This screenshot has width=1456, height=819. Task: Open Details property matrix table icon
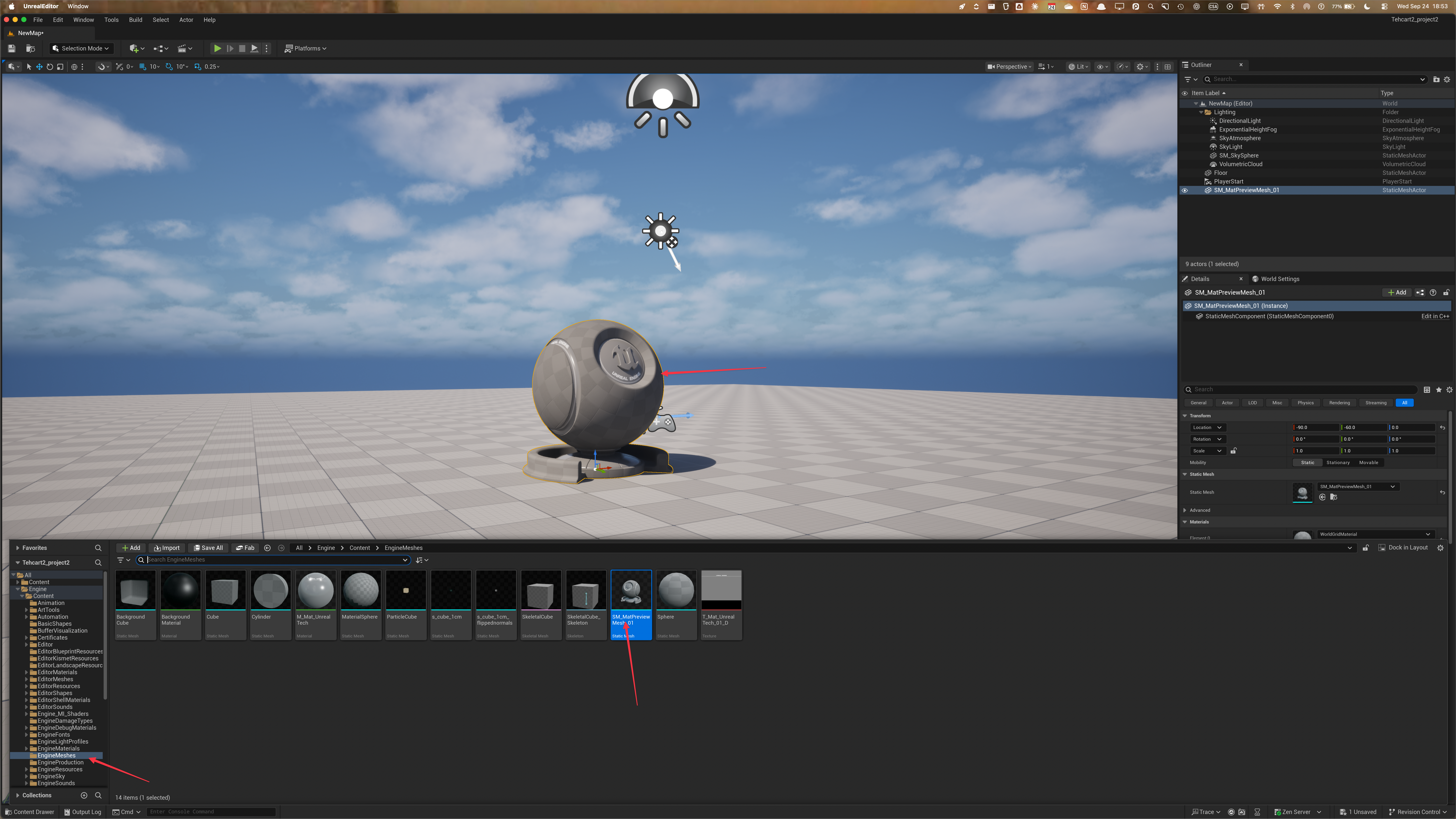[1427, 390]
